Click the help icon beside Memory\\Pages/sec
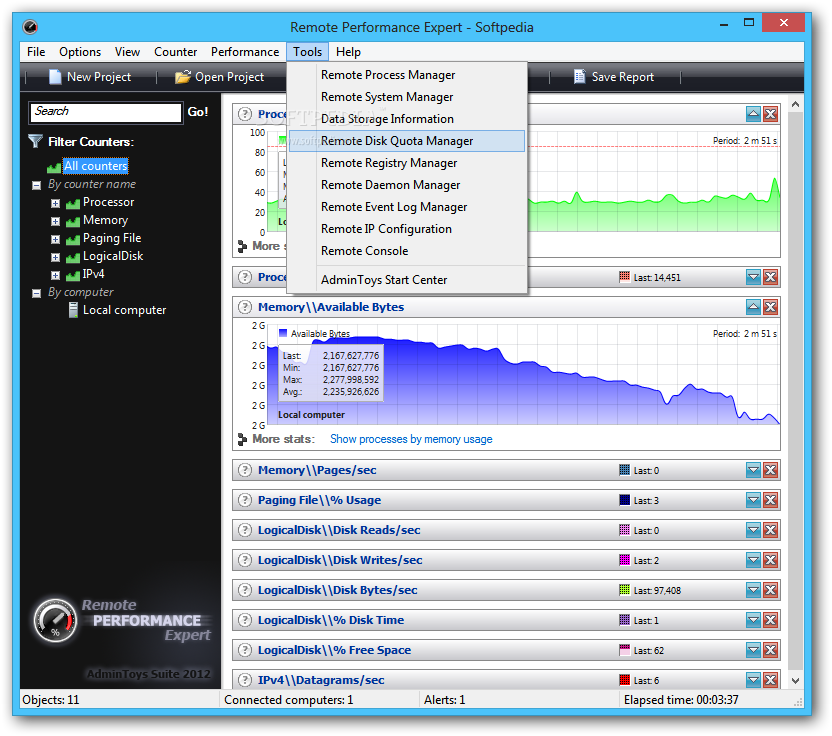The width and height of the screenshot is (832, 736). coord(245,470)
